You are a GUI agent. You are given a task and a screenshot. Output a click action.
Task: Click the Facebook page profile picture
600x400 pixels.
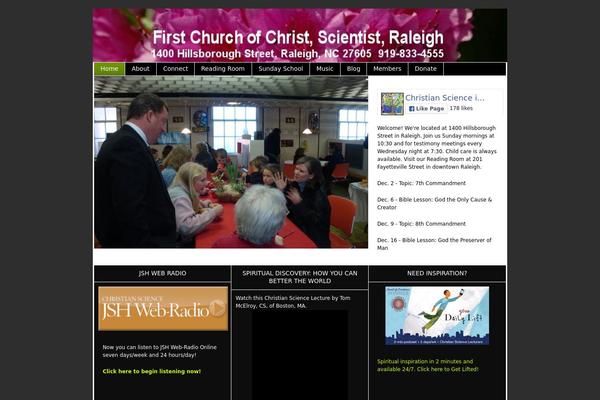pos(392,104)
